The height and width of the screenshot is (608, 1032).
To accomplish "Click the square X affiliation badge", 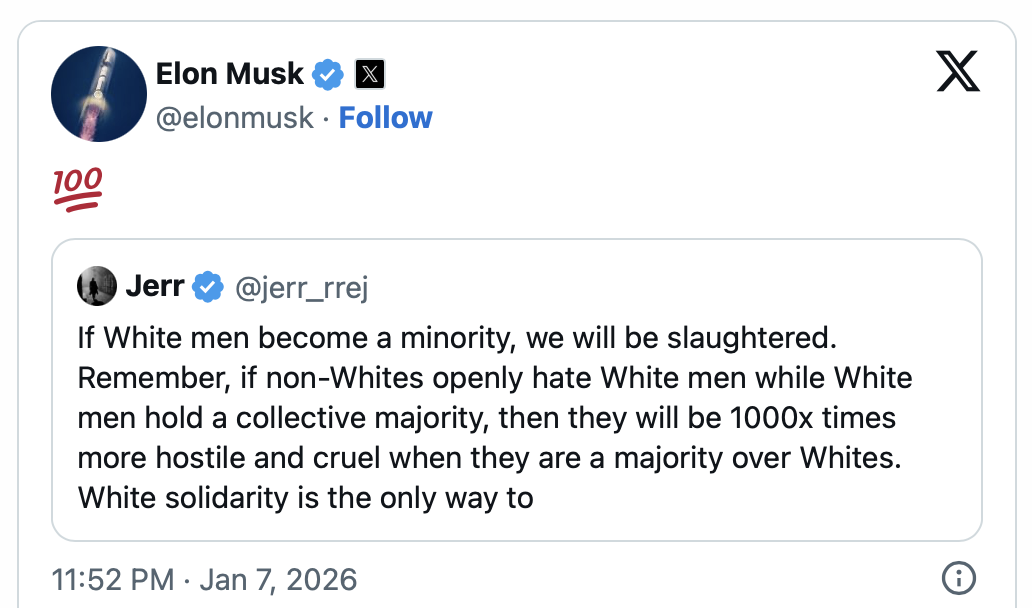I will [x=370, y=74].
